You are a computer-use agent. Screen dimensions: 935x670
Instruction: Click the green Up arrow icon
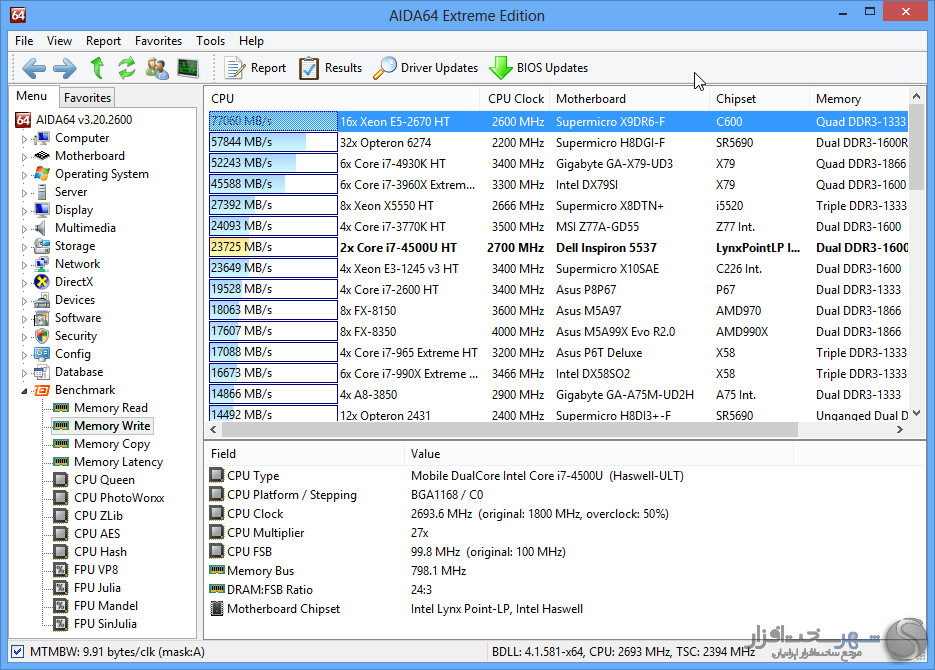(97, 68)
